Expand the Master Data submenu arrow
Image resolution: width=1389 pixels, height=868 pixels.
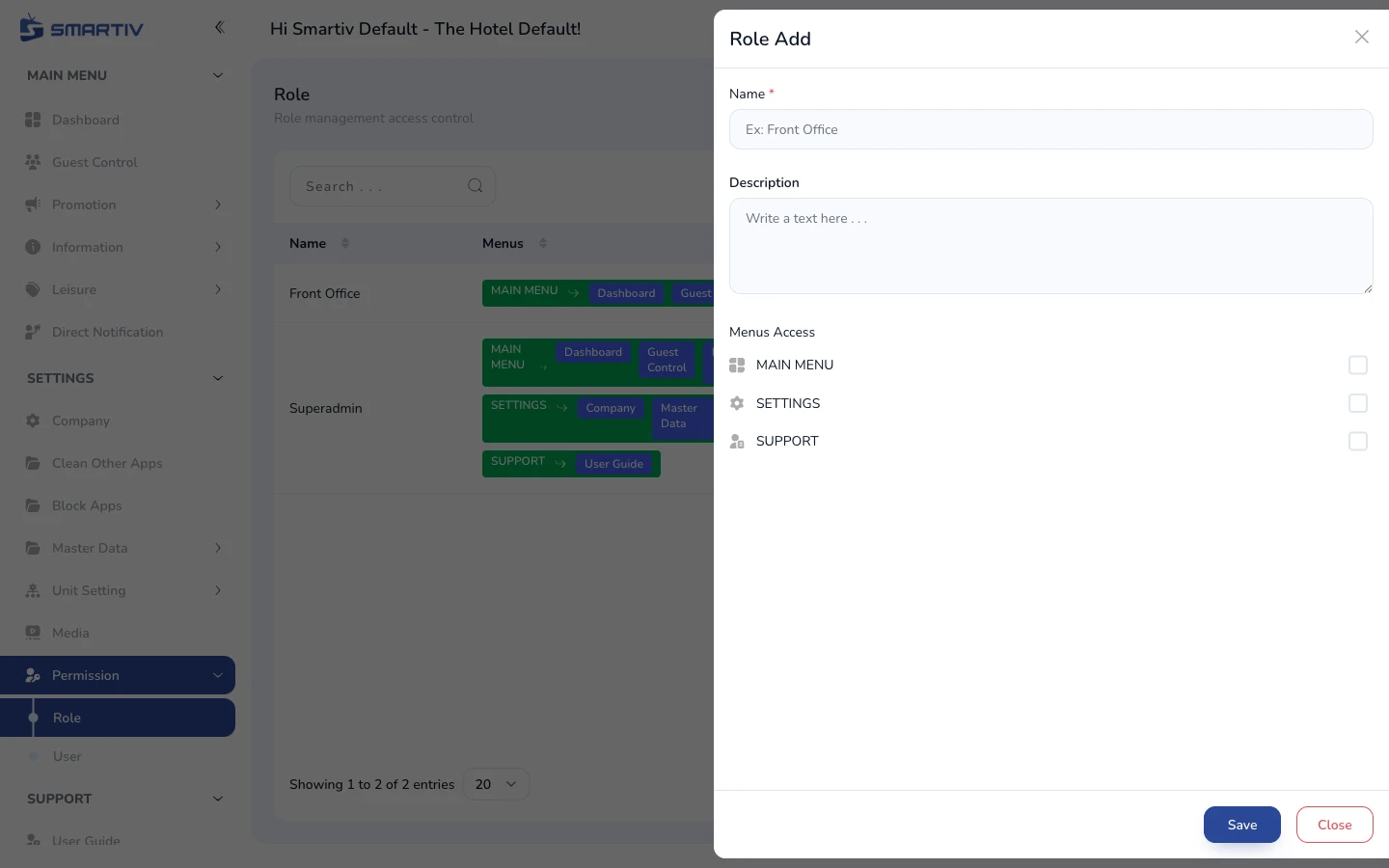pos(218,548)
